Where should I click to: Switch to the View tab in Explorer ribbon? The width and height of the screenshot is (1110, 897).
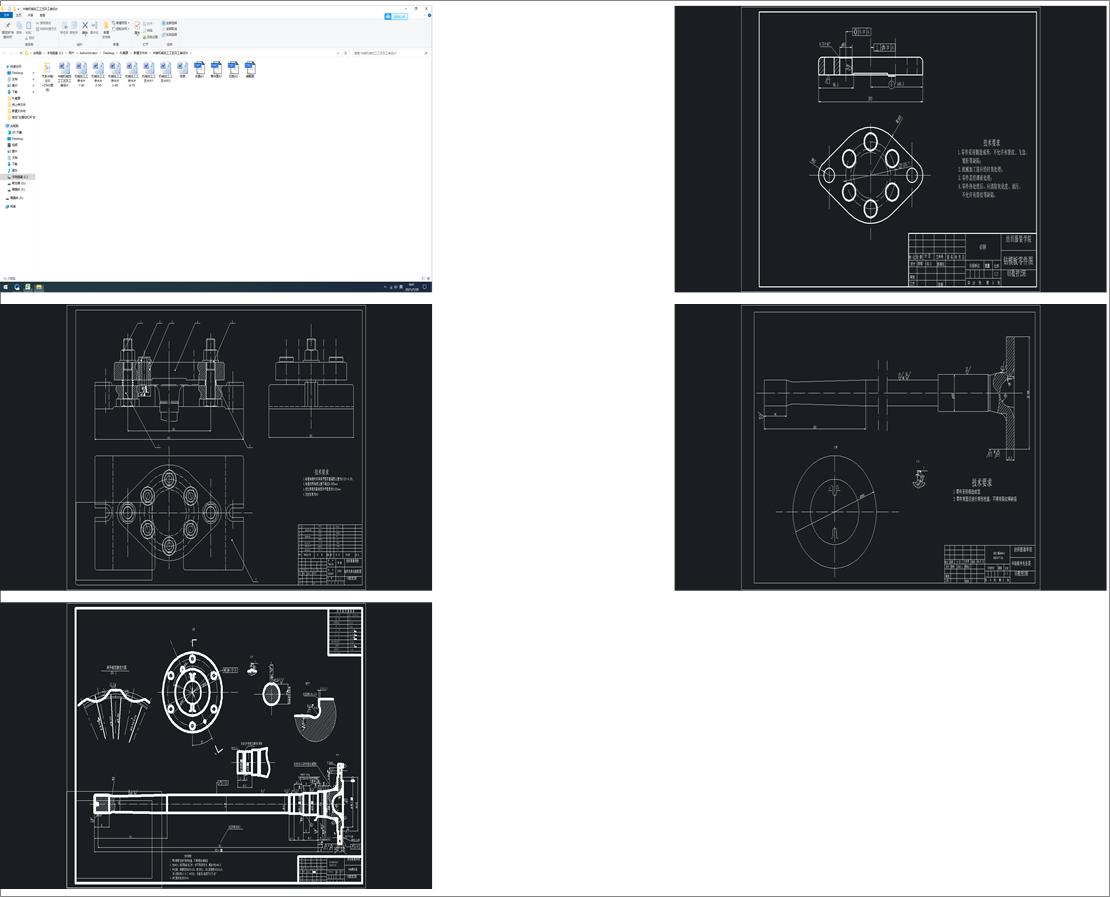coord(42,15)
